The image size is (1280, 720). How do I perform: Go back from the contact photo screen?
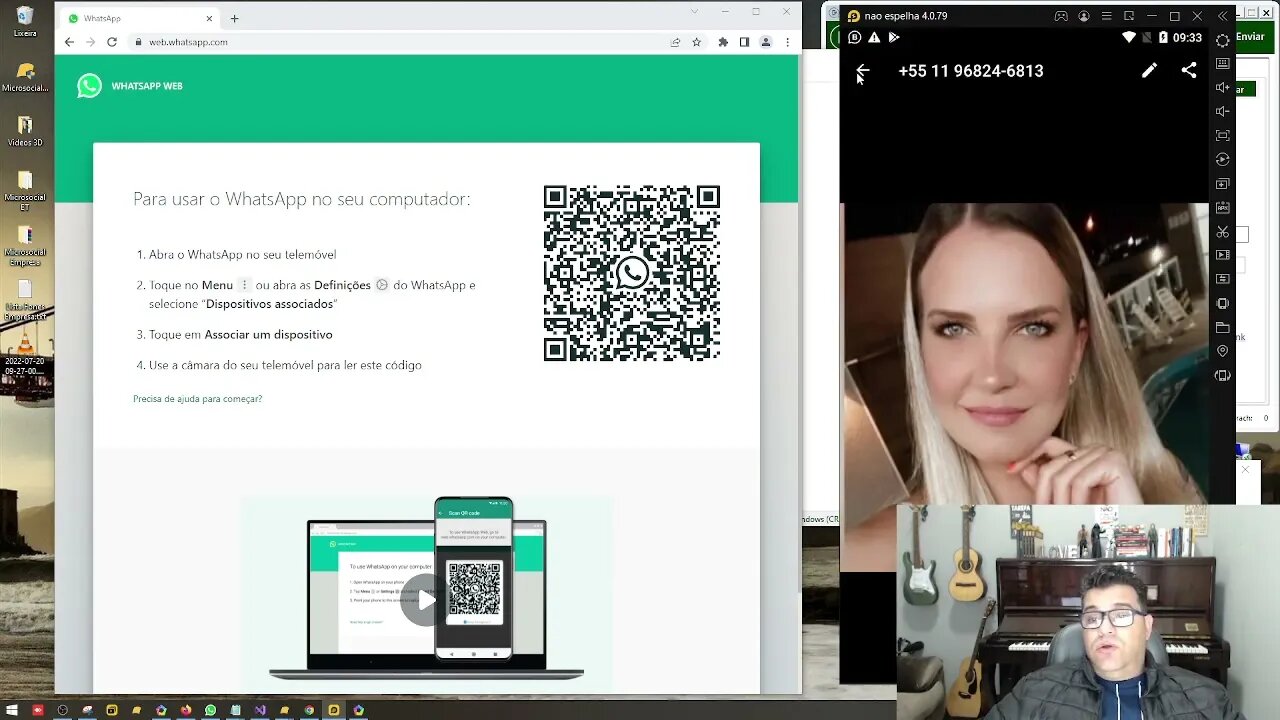point(863,71)
